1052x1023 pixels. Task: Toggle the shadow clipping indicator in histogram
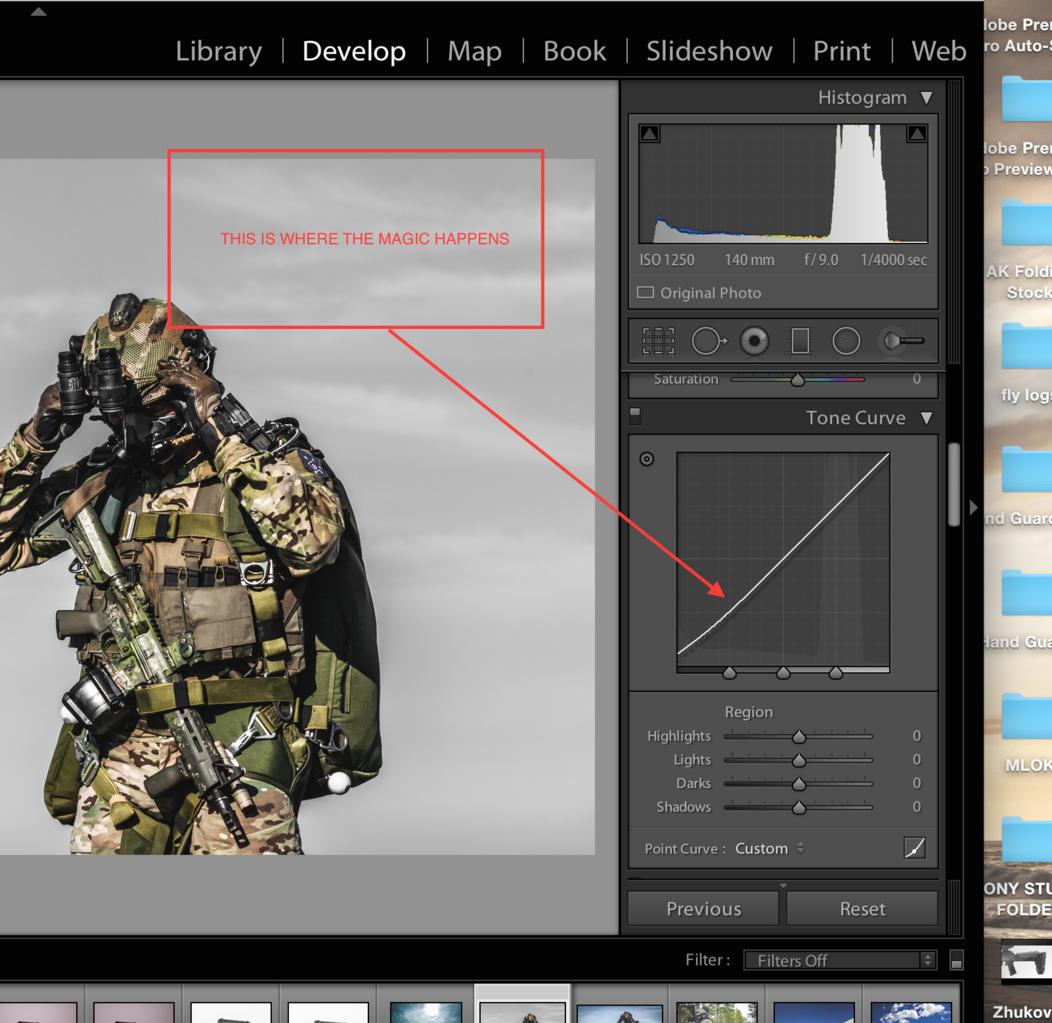click(649, 133)
